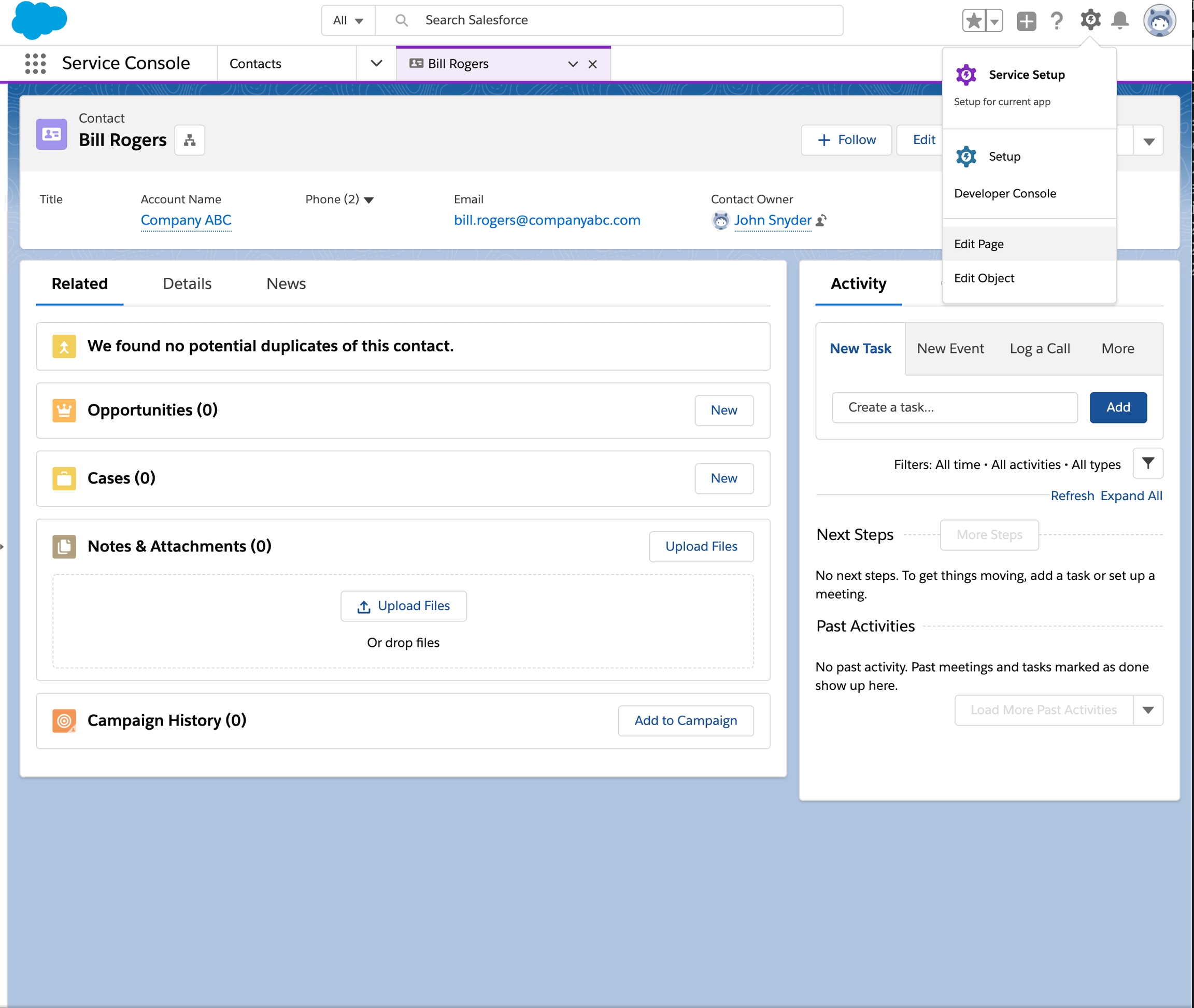Open the user profile avatar
1194x1008 pixels.
(x=1159, y=21)
